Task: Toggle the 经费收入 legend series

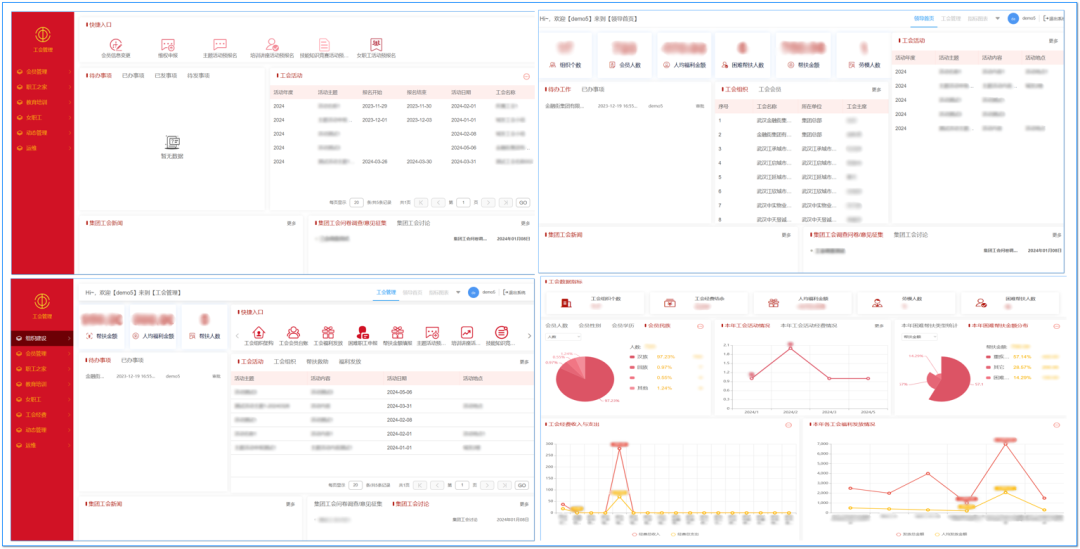Action: 644,533
